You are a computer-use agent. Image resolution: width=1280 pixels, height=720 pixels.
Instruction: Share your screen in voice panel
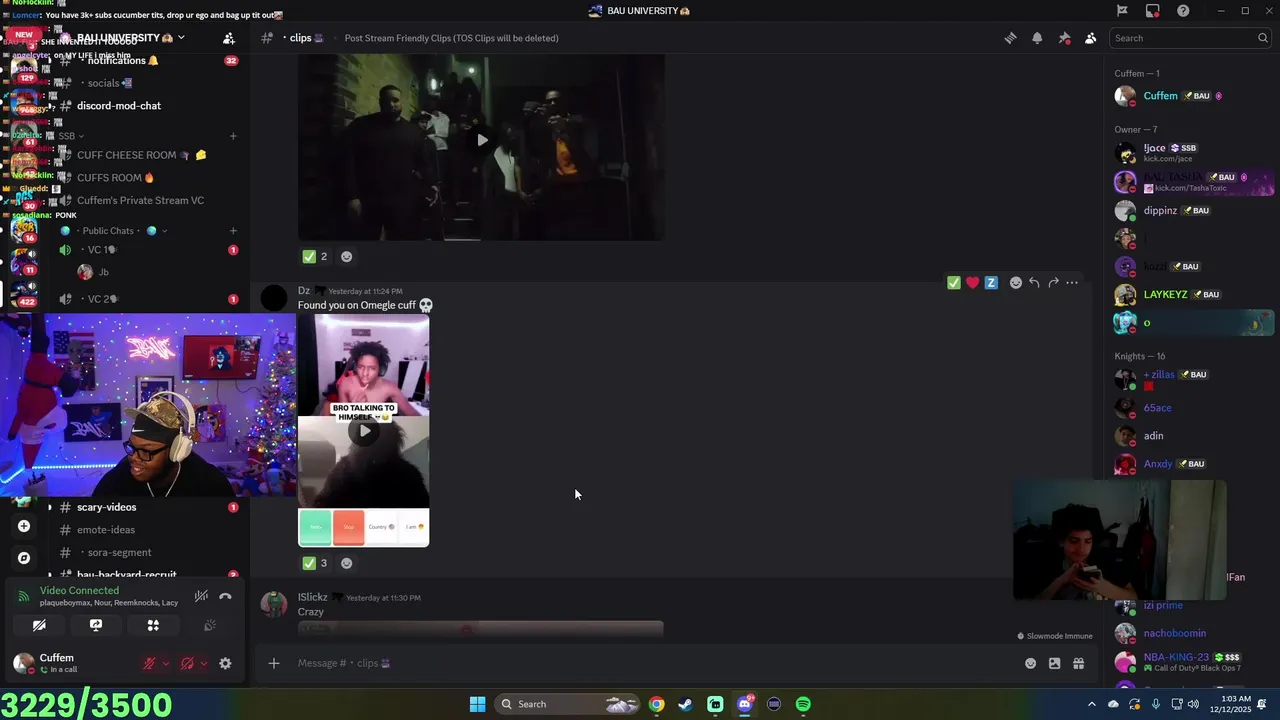[96, 625]
